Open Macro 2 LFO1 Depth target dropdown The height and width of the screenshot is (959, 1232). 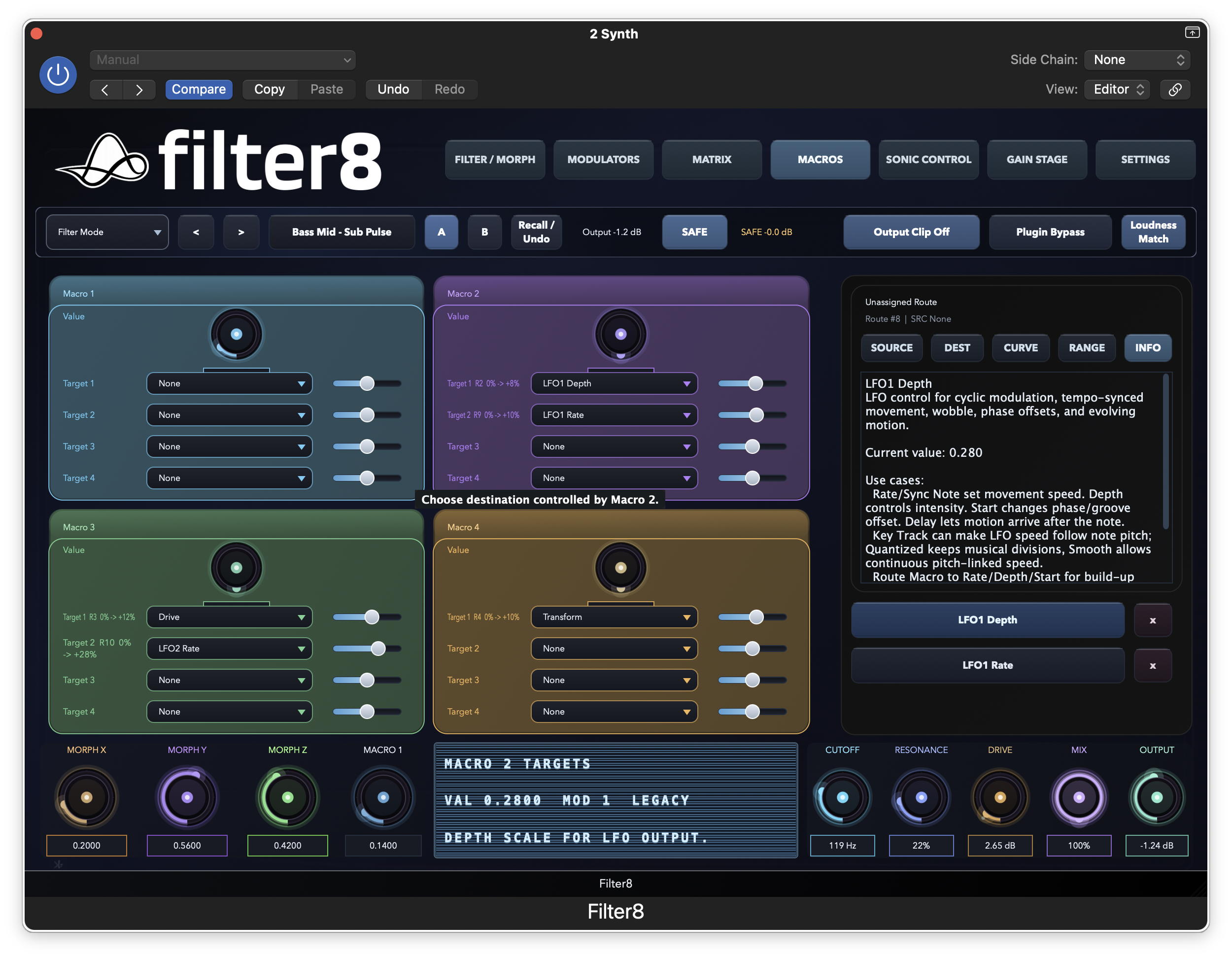point(614,383)
